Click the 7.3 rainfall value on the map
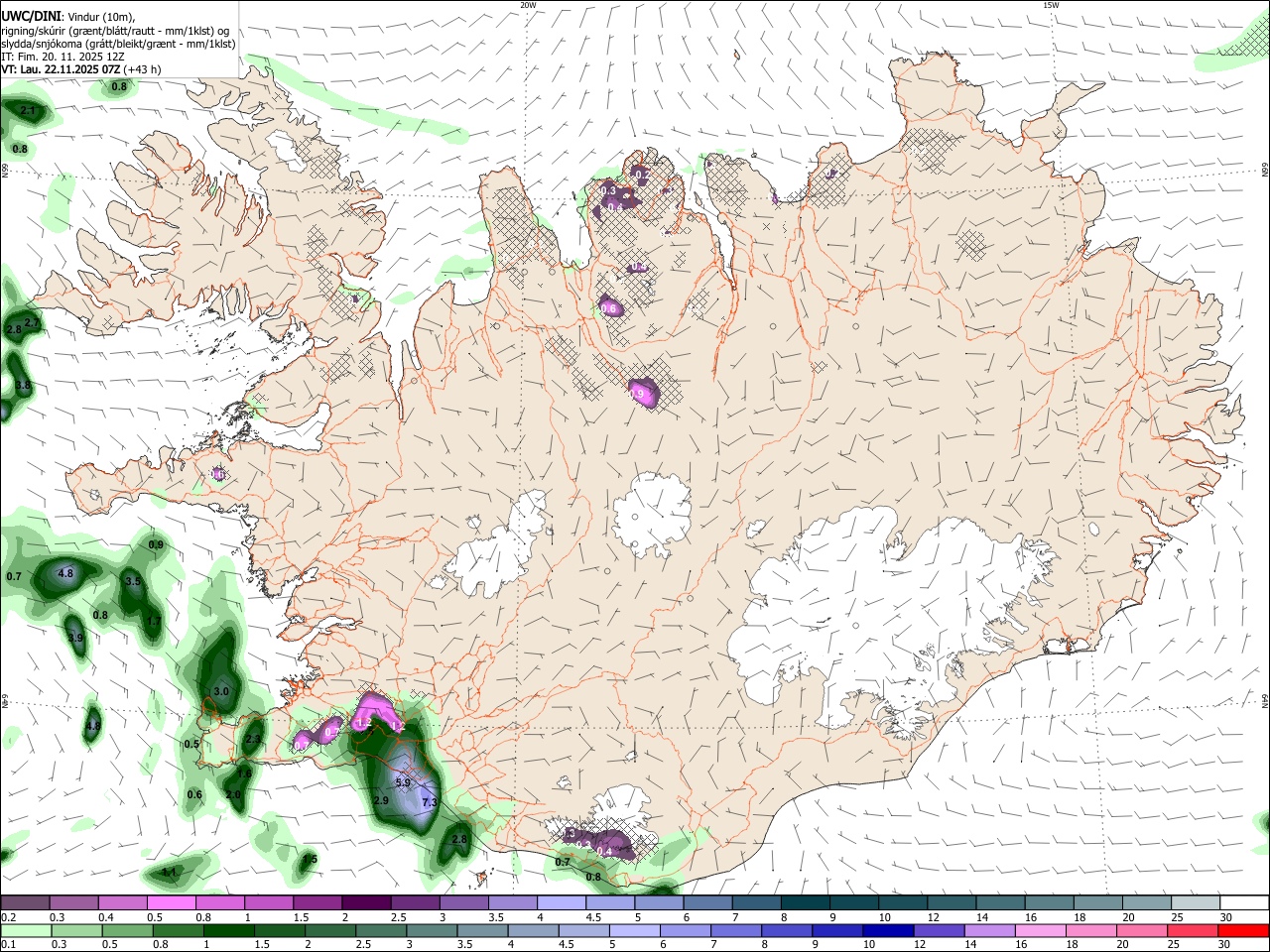1270x952 pixels. 430,802
